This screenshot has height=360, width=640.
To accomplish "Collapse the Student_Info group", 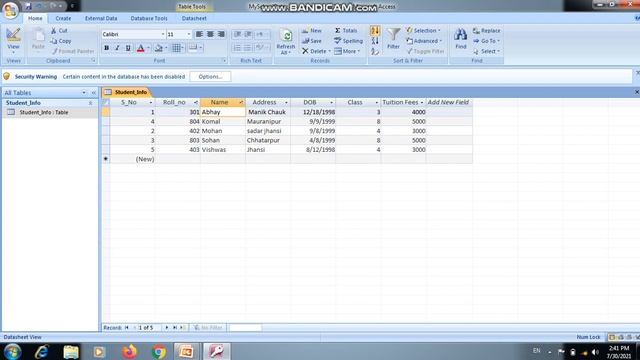I will (90, 103).
